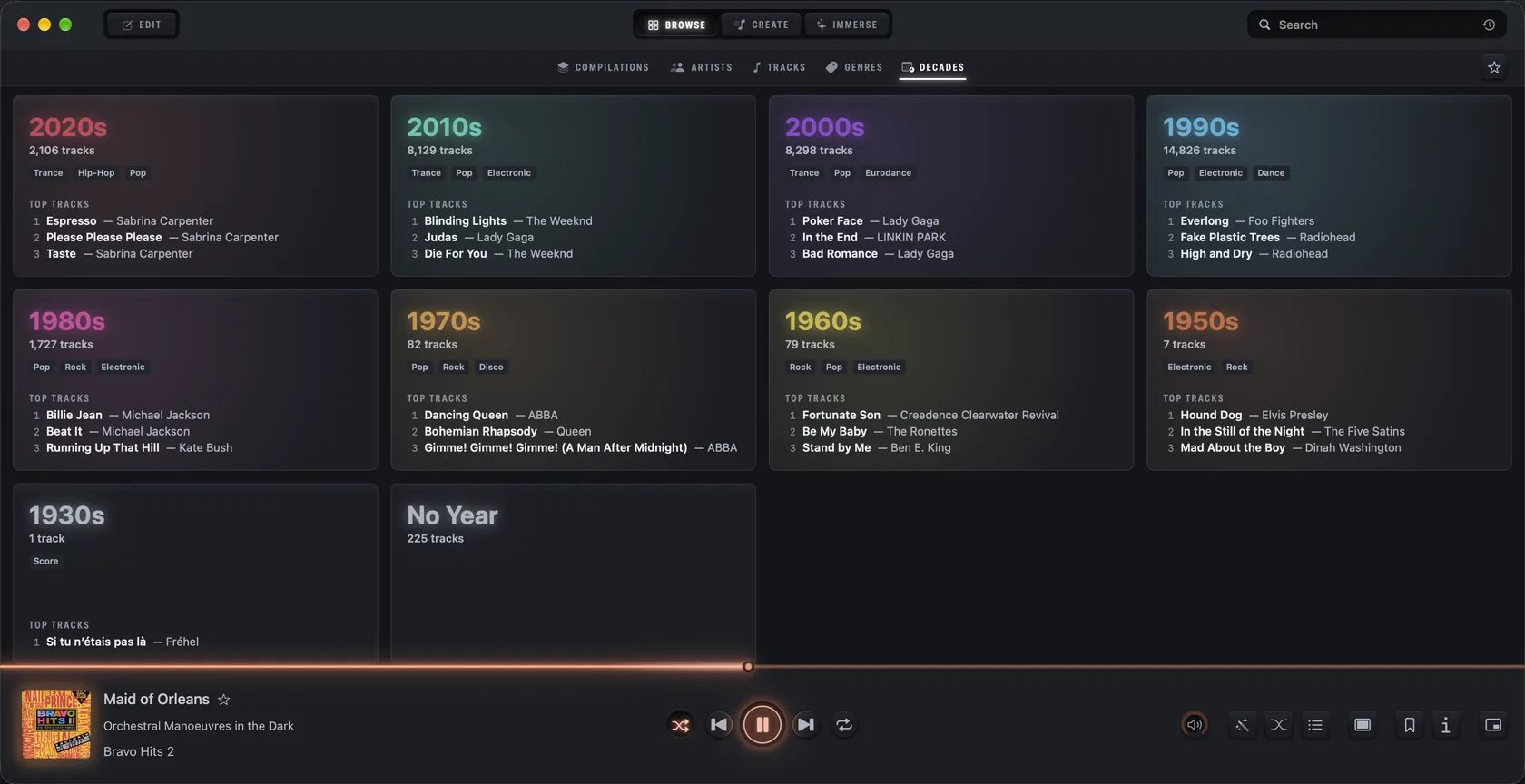This screenshot has height=784, width=1525.
Task: Click the volume speaker knob
Action: pos(1195,725)
